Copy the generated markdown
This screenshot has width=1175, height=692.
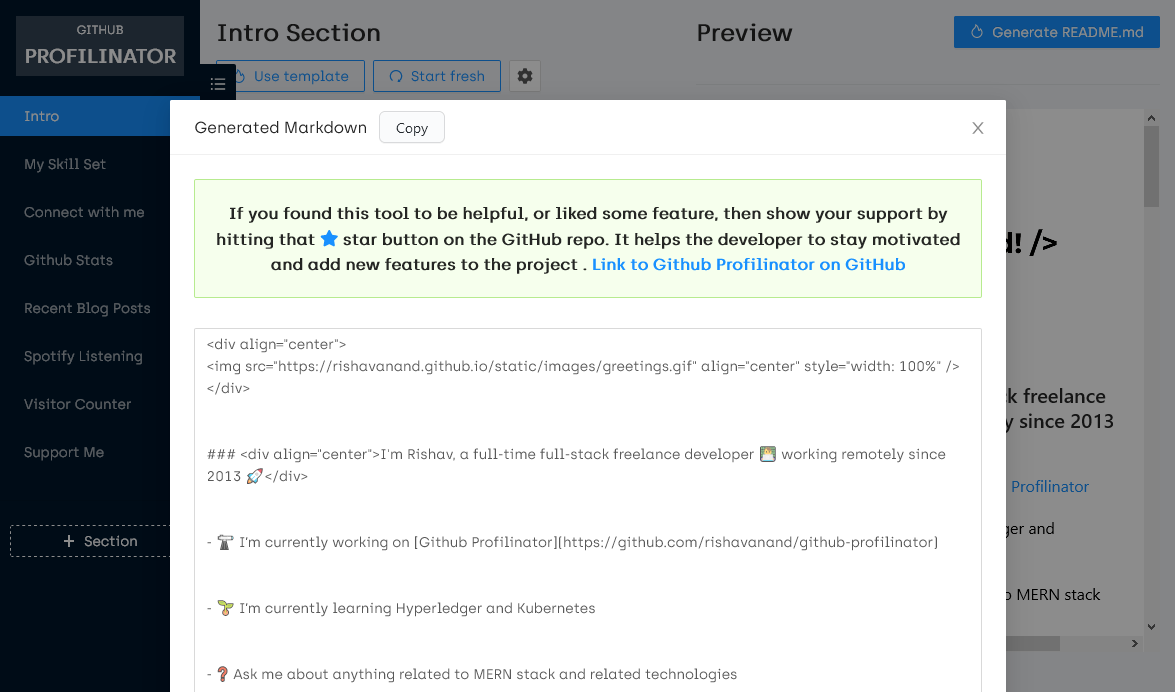(x=411, y=127)
